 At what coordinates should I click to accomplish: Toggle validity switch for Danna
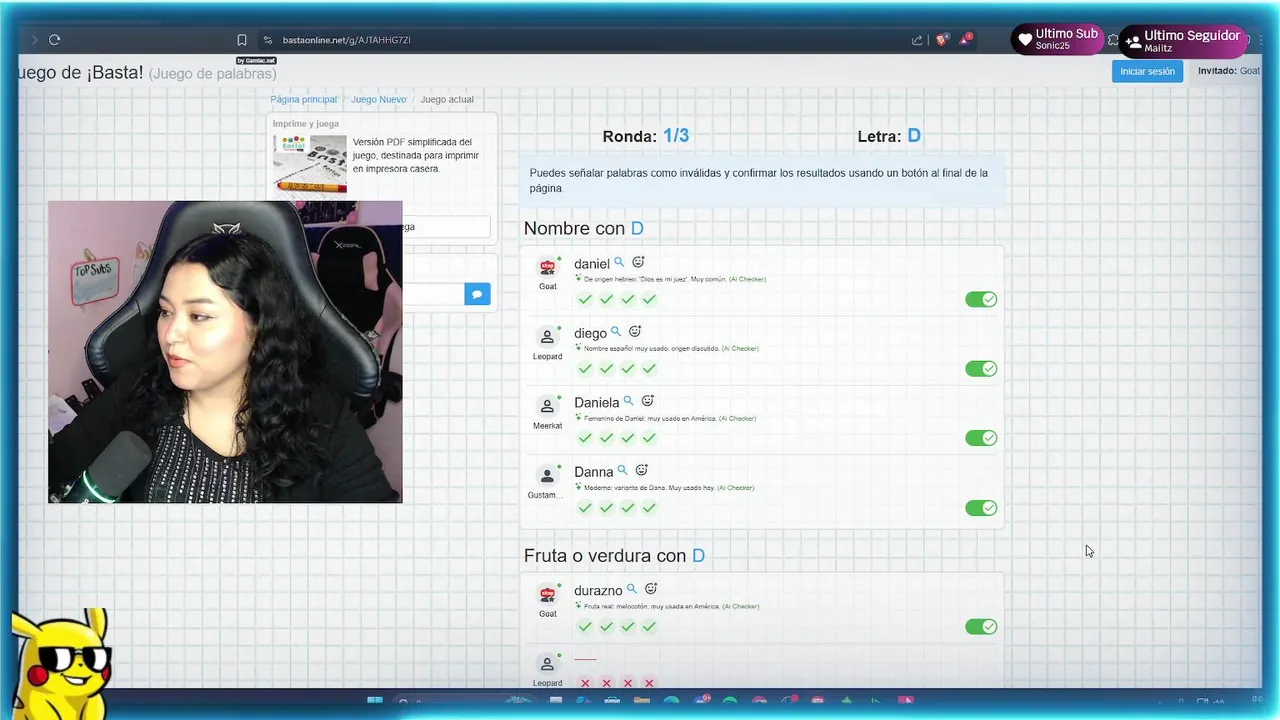(x=981, y=508)
